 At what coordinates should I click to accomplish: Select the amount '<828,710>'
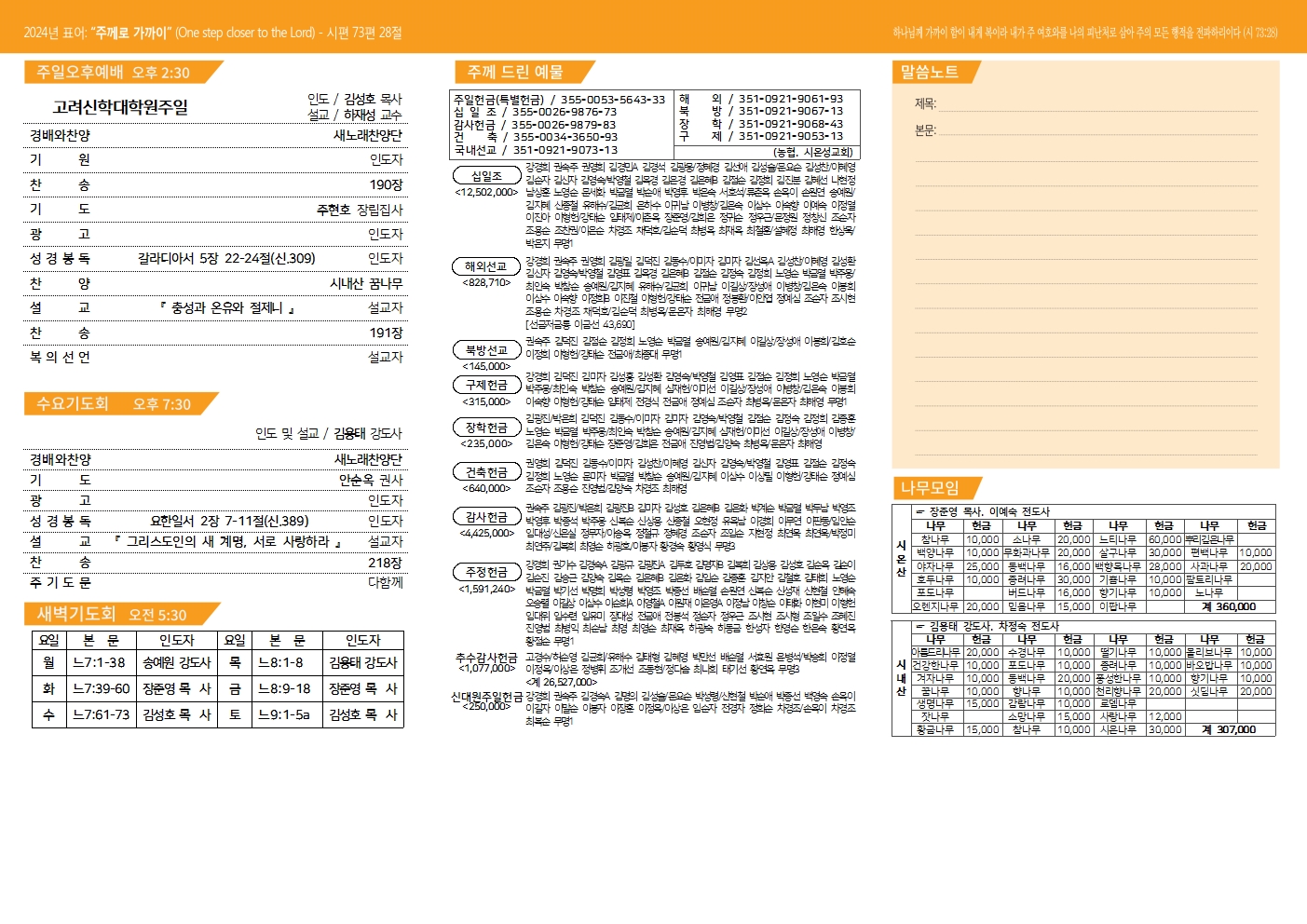pyautogui.click(x=486, y=282)
